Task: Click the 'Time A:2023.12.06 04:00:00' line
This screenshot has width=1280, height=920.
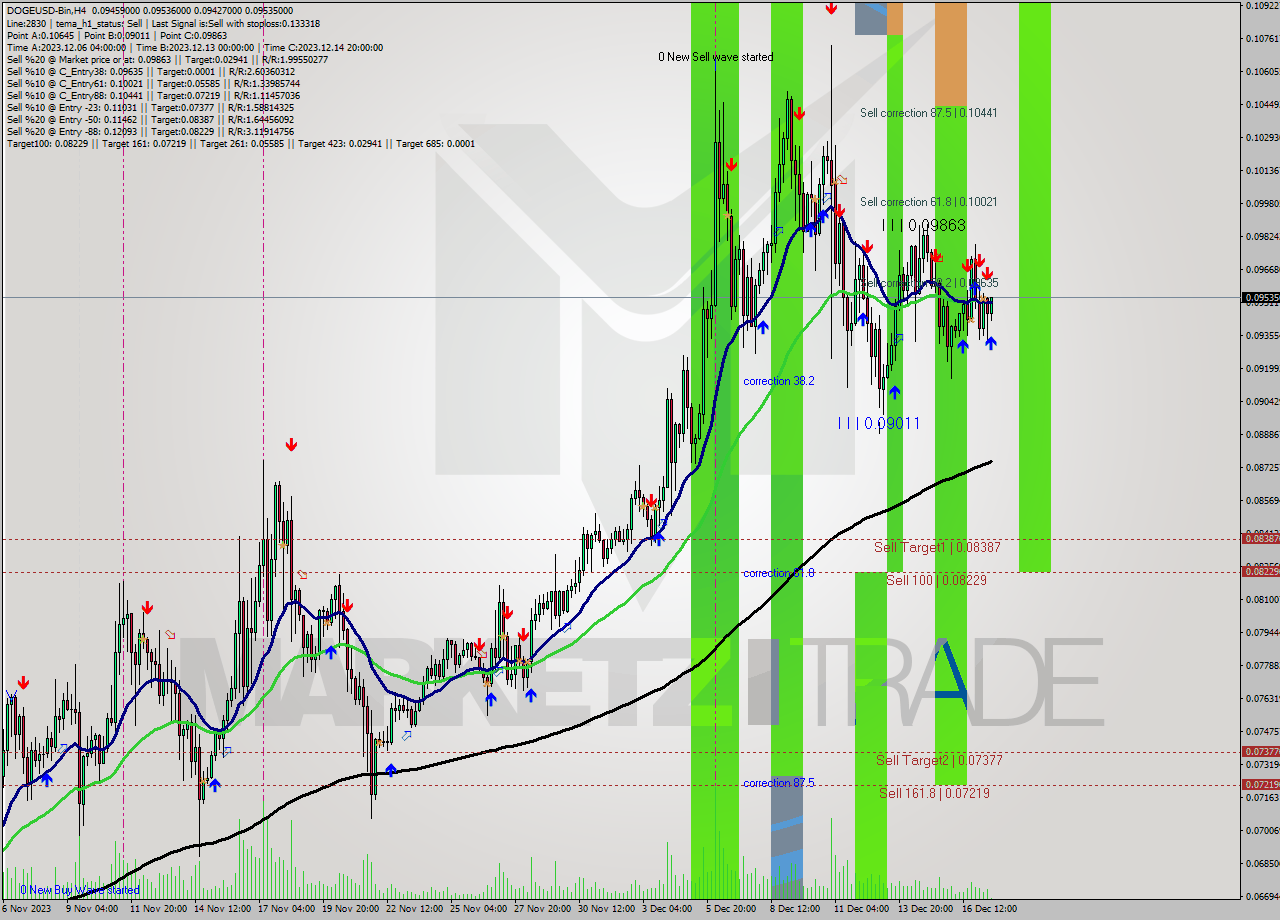Action: [x=195, y=47]
